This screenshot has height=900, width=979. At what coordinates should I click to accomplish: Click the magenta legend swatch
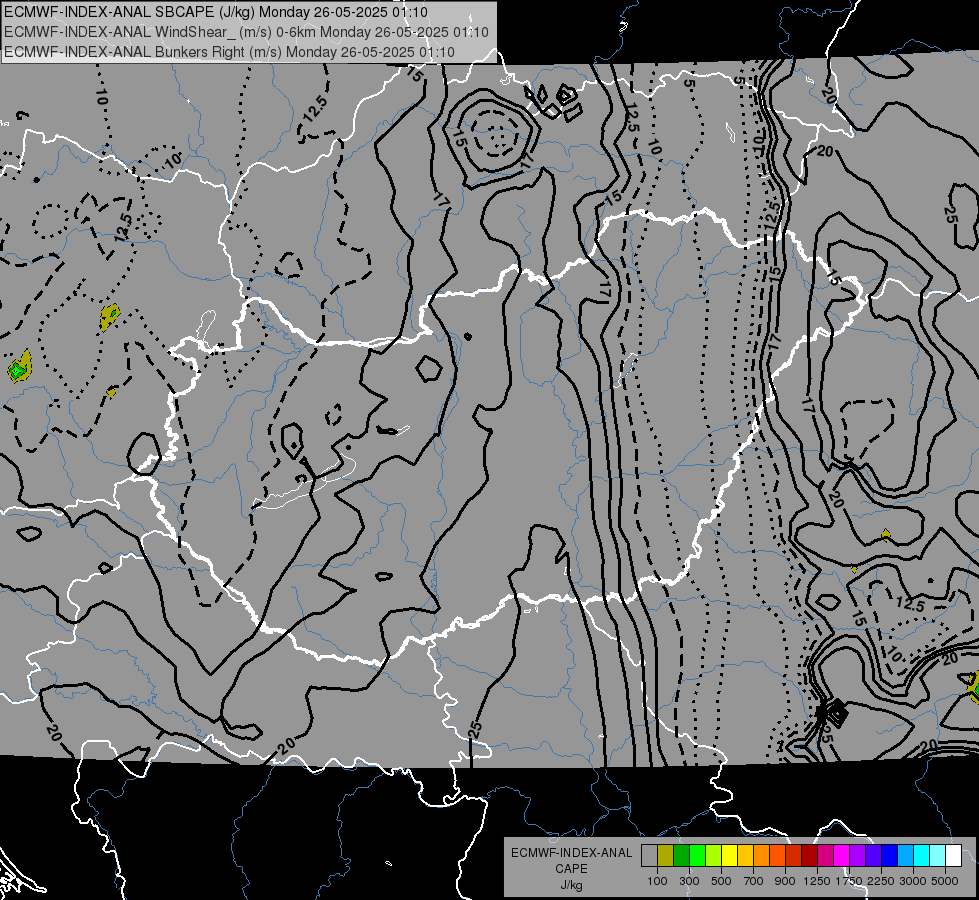coord(842,855)
